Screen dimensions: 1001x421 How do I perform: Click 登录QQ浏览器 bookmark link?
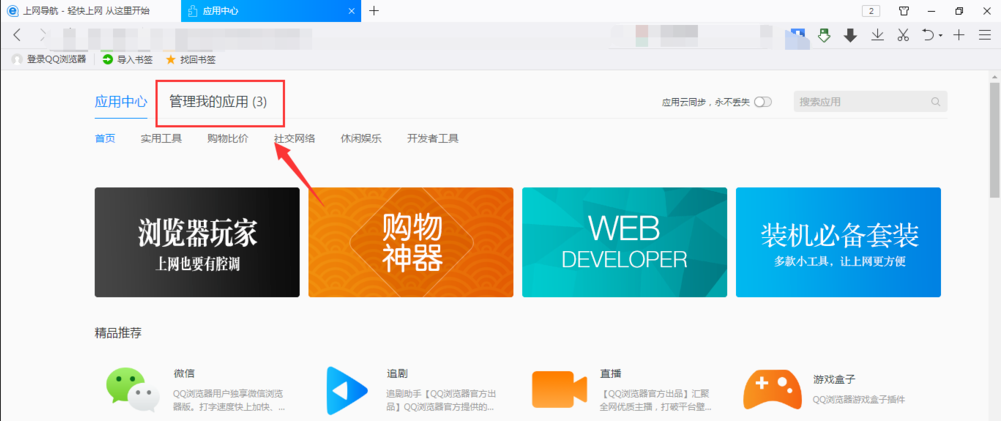click(56, 59)
